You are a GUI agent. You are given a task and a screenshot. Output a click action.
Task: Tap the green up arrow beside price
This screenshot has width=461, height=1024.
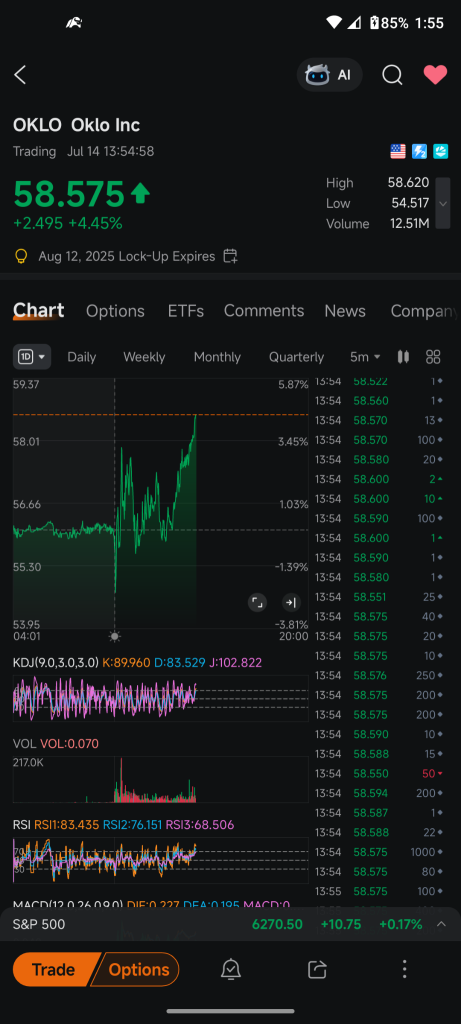pyautogui.click(x=140, y=193)
